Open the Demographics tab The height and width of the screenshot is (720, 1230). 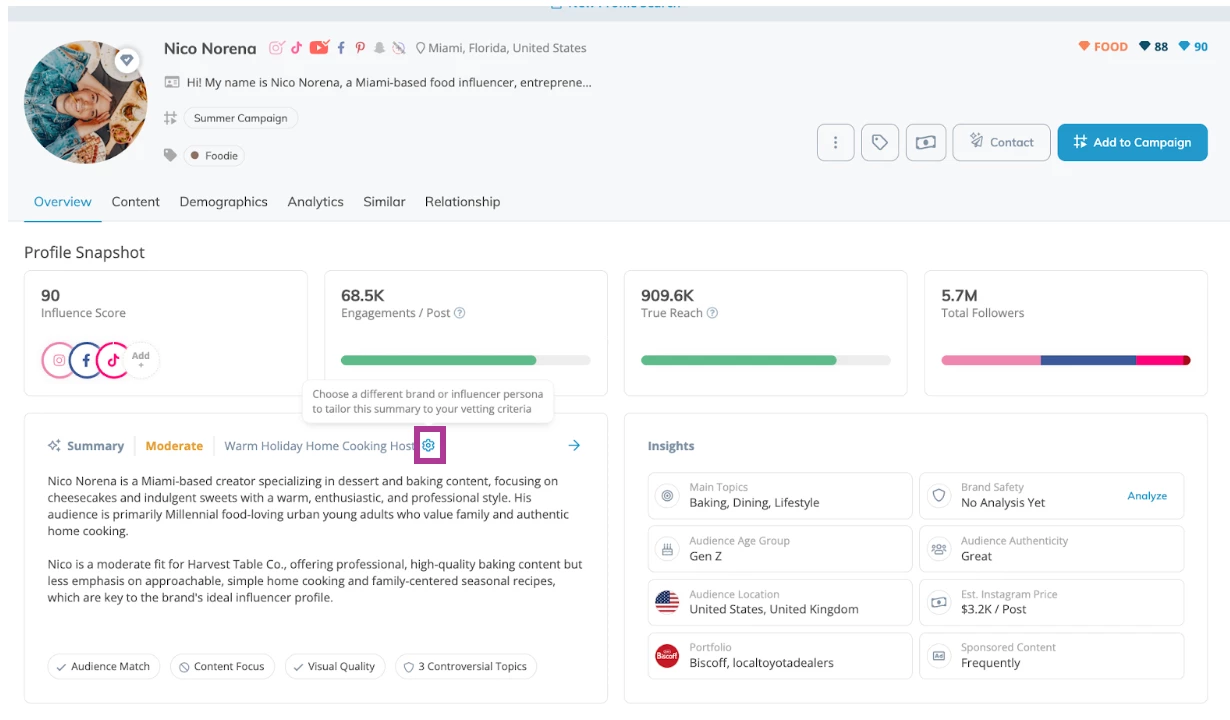pos(224,201)
